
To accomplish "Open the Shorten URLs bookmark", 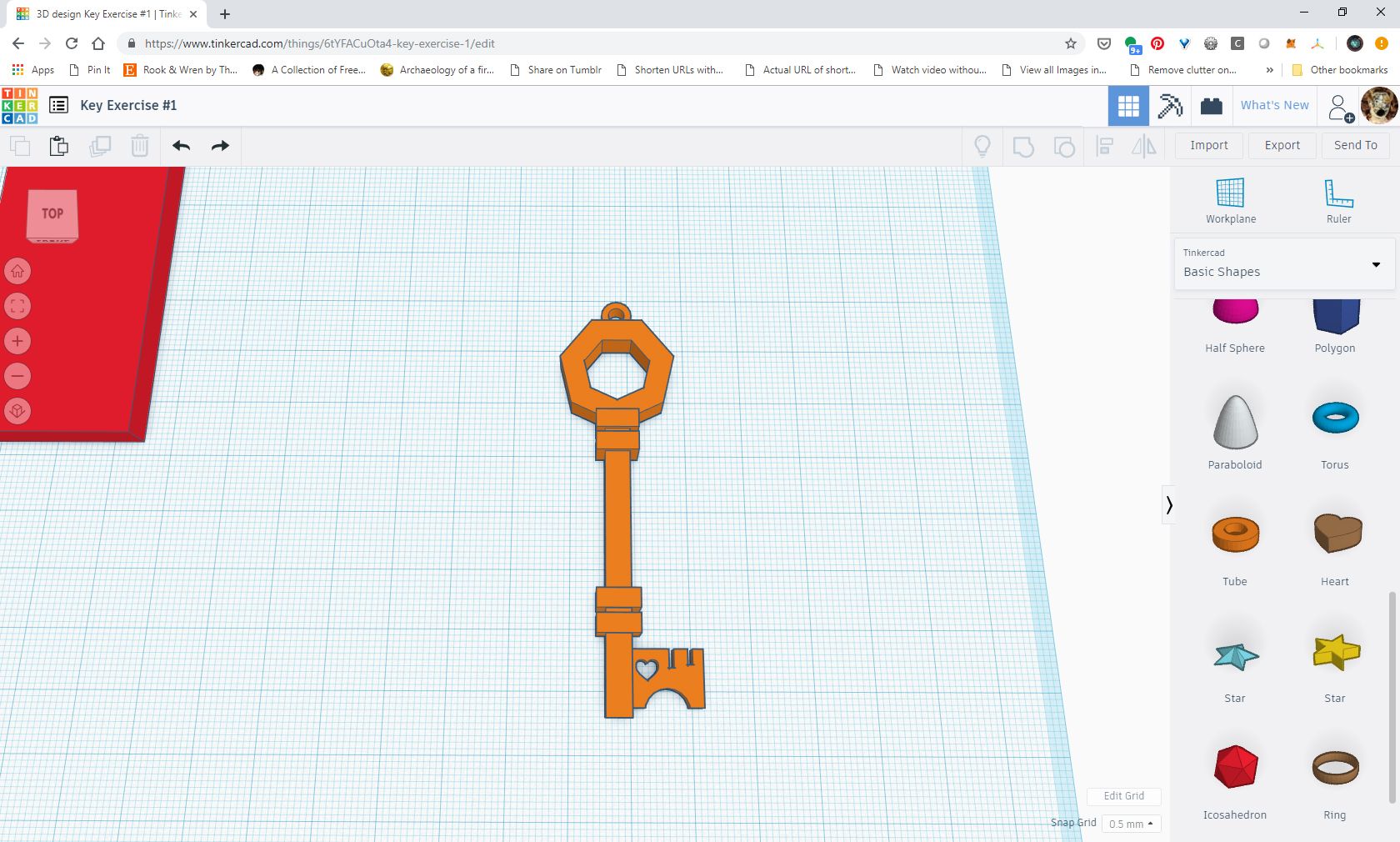I will pyautogui.click(x=672, y=70).
